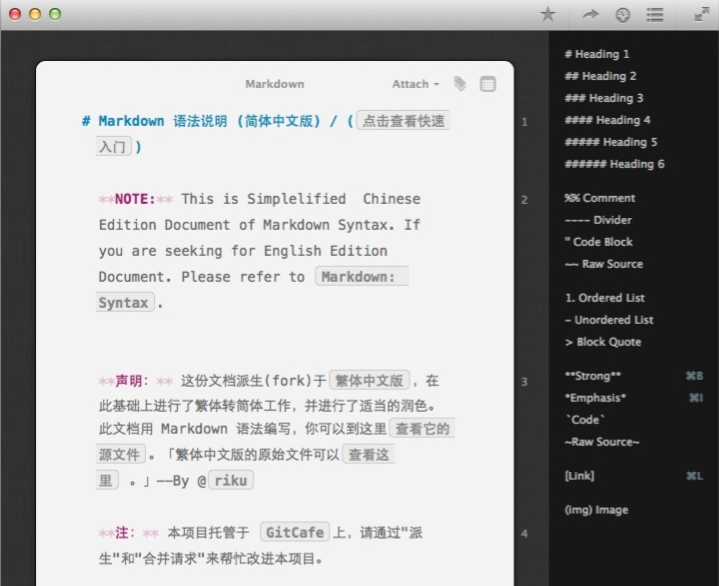Insert # Heading 1 from syntax panel

[x=597, y=54]
